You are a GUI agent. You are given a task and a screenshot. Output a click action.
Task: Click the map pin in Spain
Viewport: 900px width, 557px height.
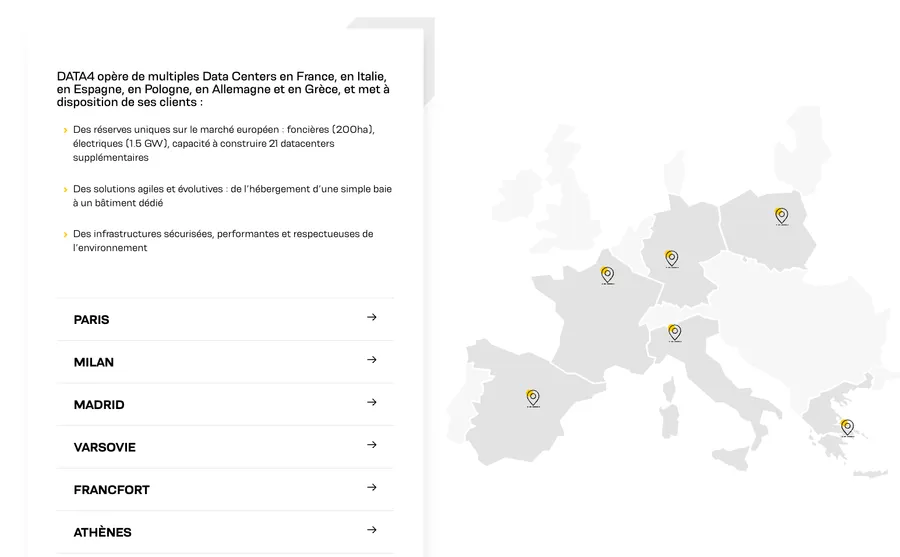tap(533, 398)
